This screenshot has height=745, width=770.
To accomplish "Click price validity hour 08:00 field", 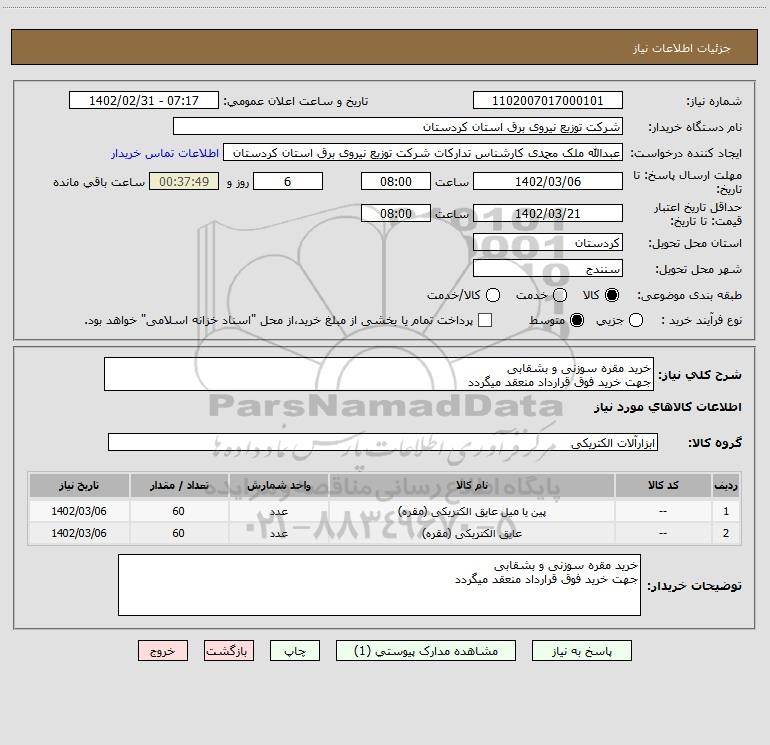I will pyautogui.click(x=396, y=213).
